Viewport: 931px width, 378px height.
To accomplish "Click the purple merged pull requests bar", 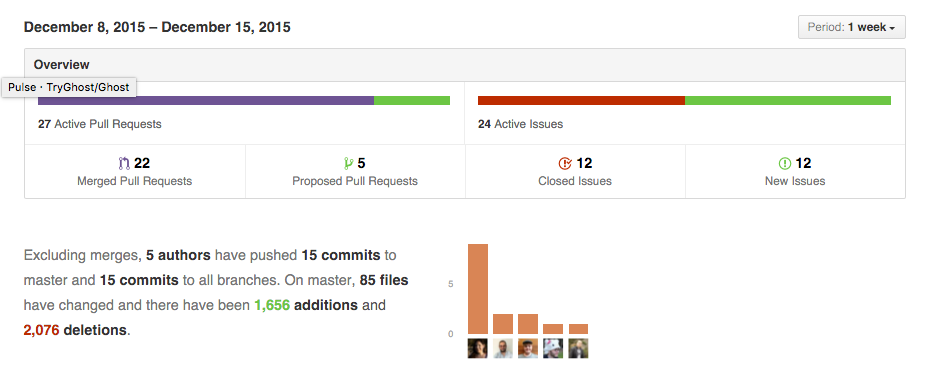I will pos(206,100).
